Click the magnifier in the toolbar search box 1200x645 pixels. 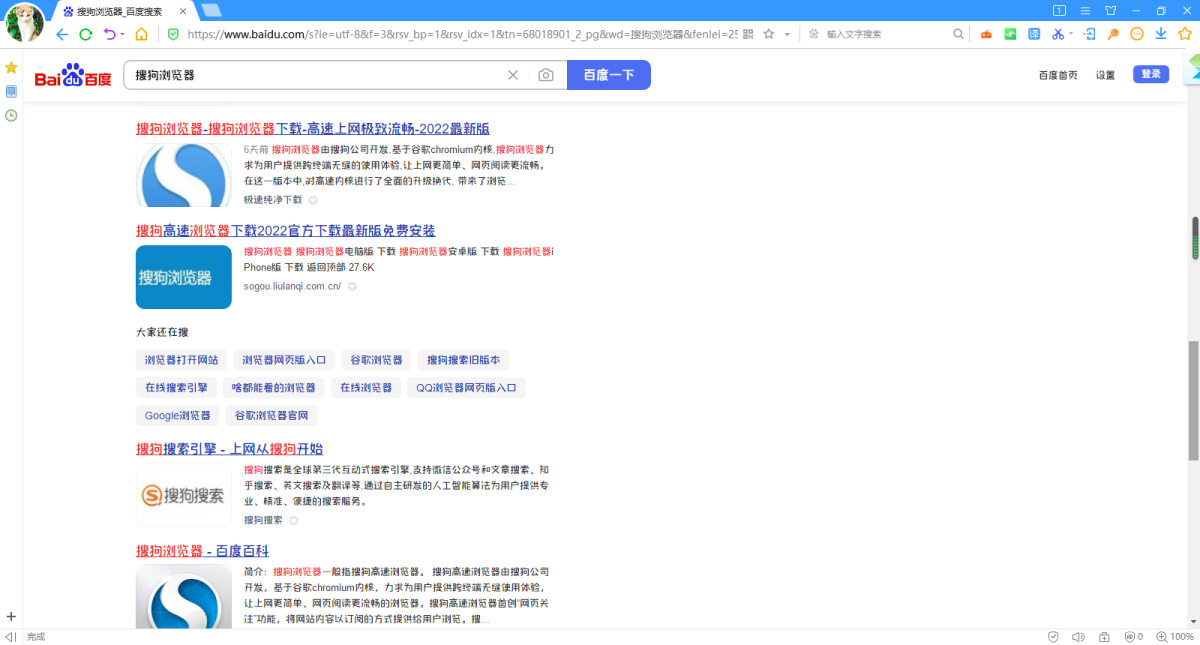pyautogui.click(x=958, y=34)
